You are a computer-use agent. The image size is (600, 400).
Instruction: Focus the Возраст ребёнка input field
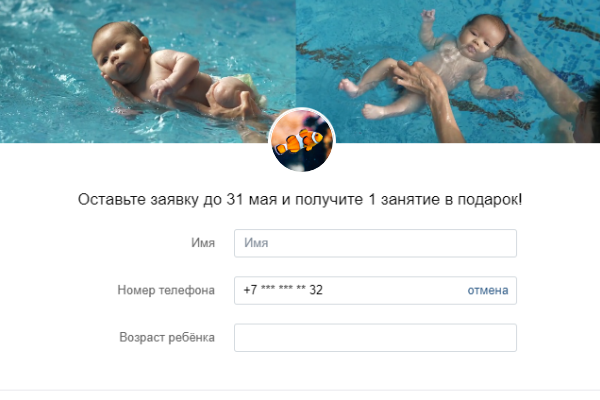click(375, 338)
